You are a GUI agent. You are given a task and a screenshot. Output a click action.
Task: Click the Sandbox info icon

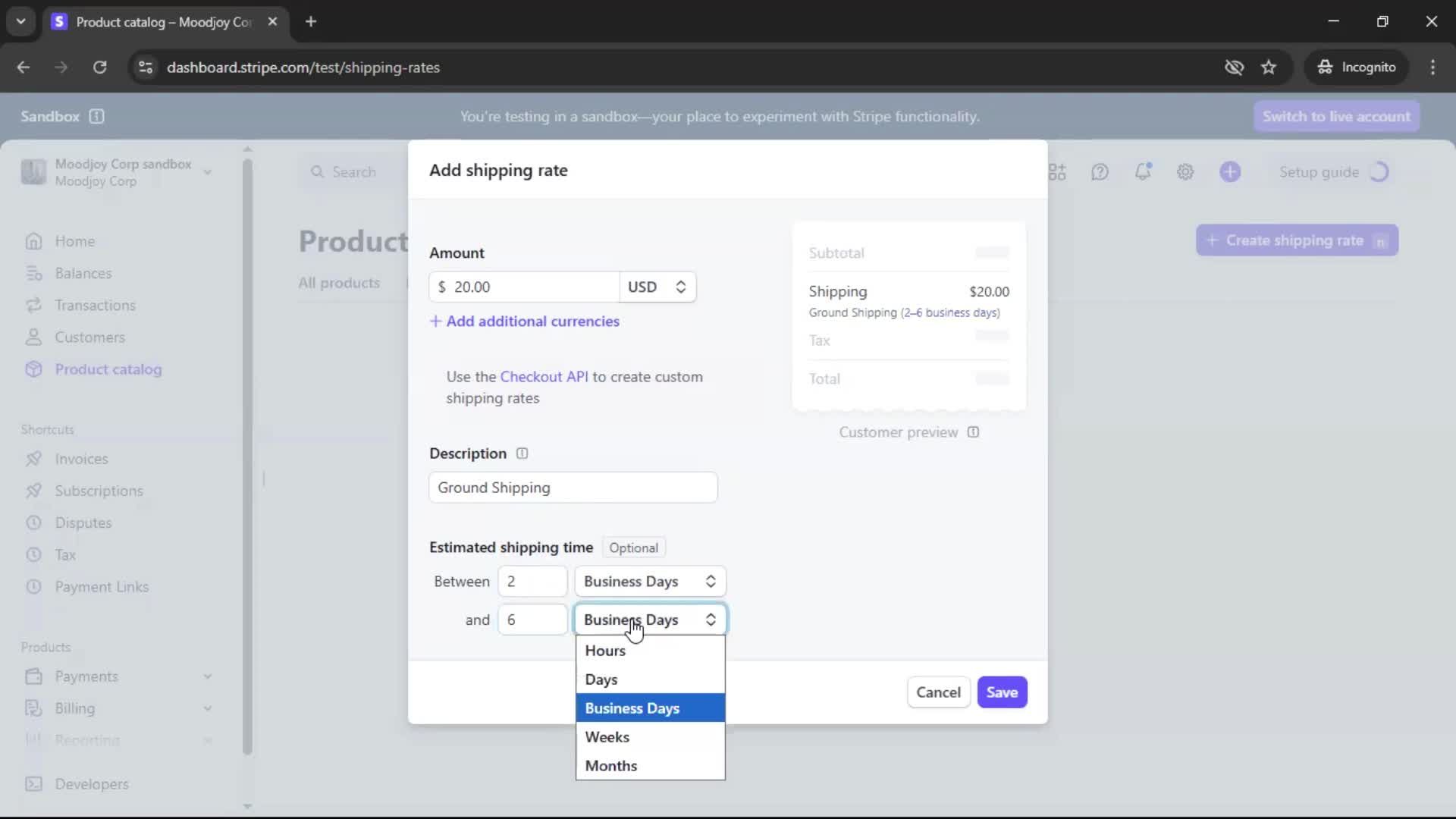pyautogui.click(x=96, y=117)
